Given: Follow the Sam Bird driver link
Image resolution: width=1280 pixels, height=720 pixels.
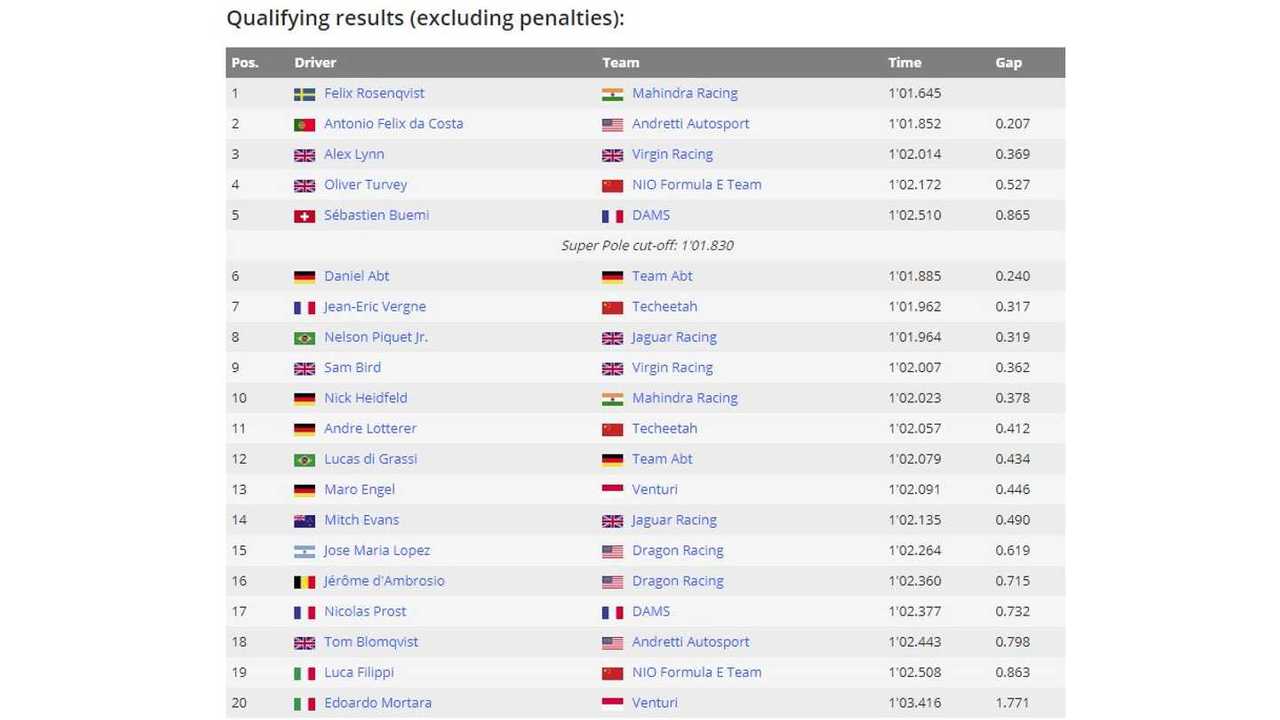Looking at the screenshot, I should (352, 368).
